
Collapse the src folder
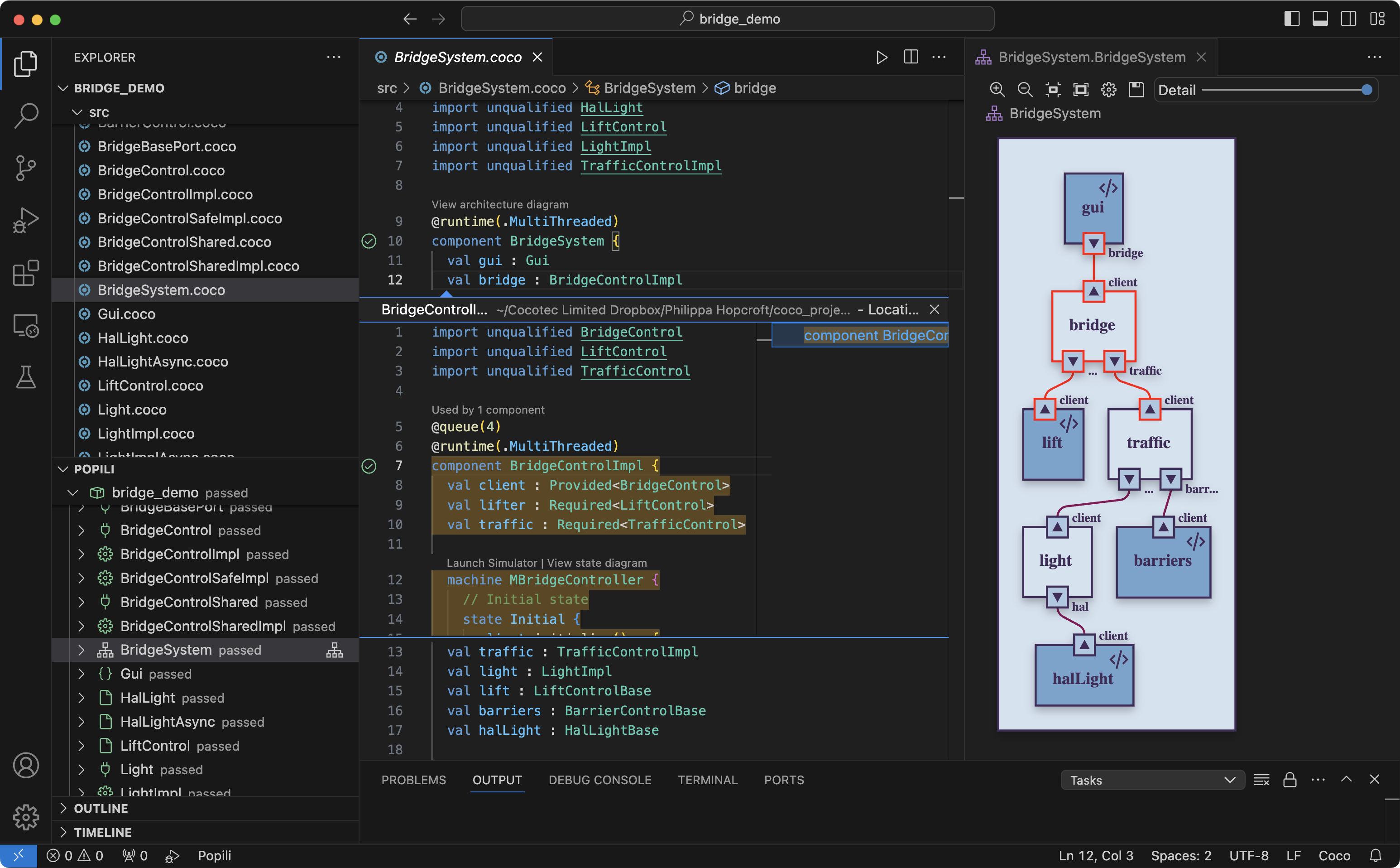pos(77,112)
